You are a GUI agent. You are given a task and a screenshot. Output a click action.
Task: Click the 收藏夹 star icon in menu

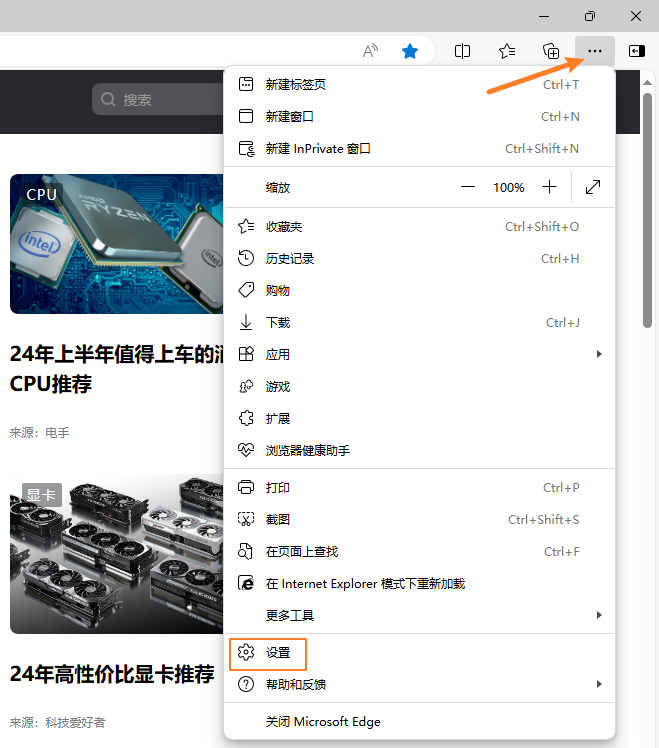[246, 226]
